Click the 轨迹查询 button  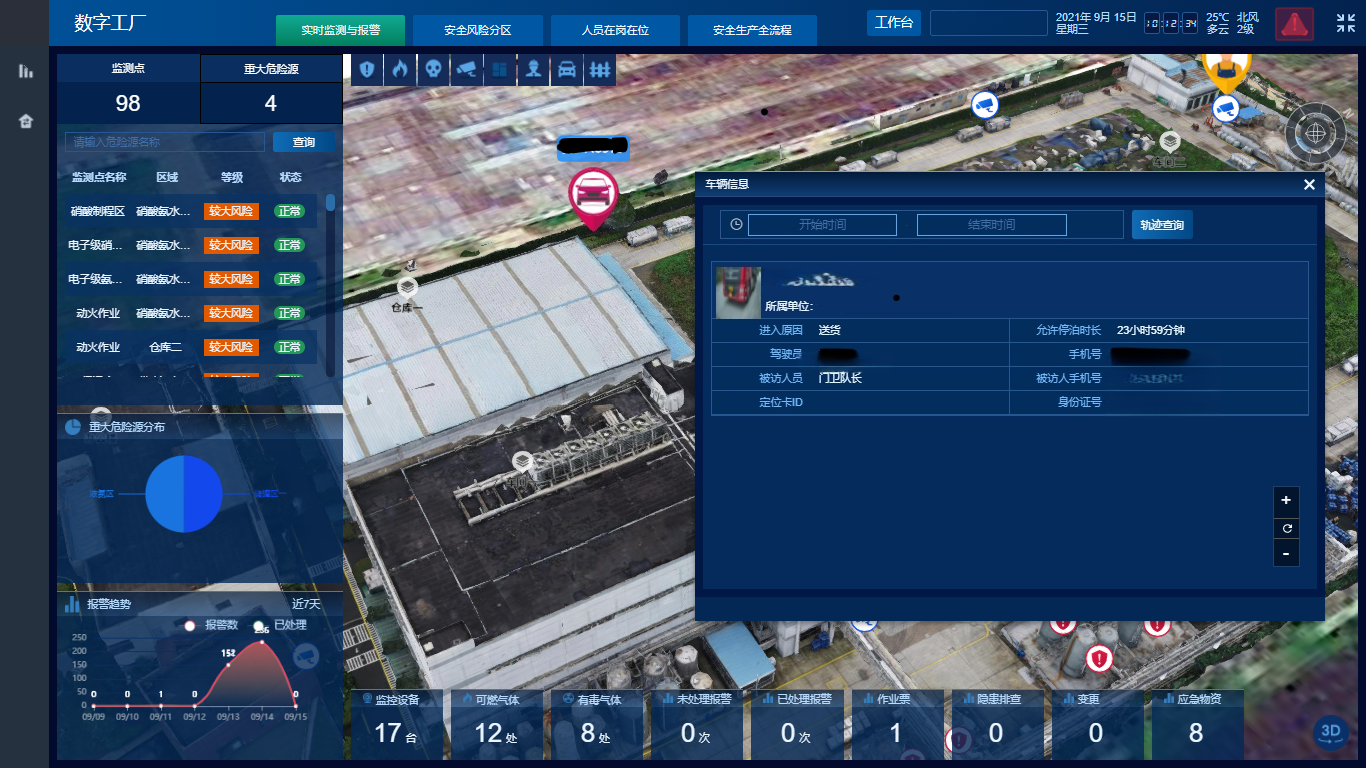[1162, 225]
